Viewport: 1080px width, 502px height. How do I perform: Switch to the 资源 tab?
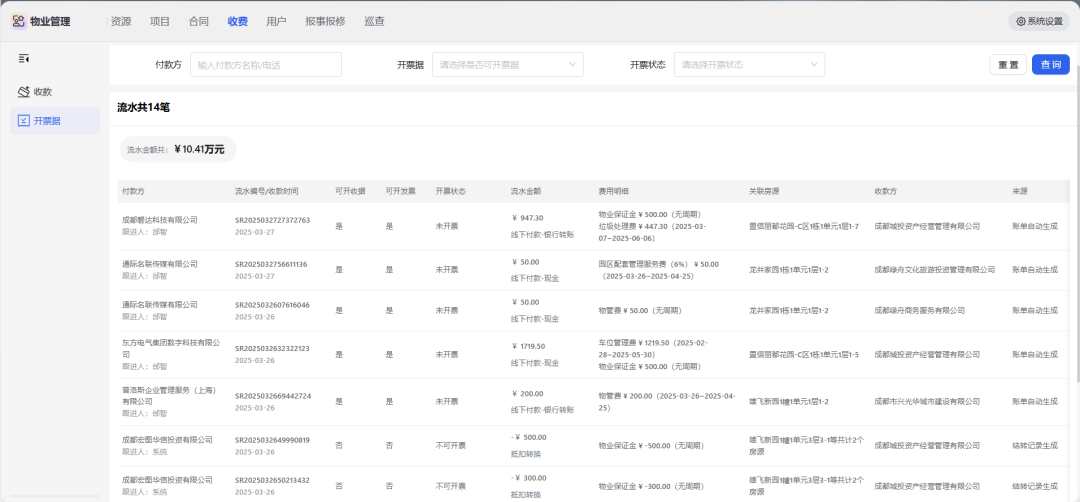coord(121,21)
